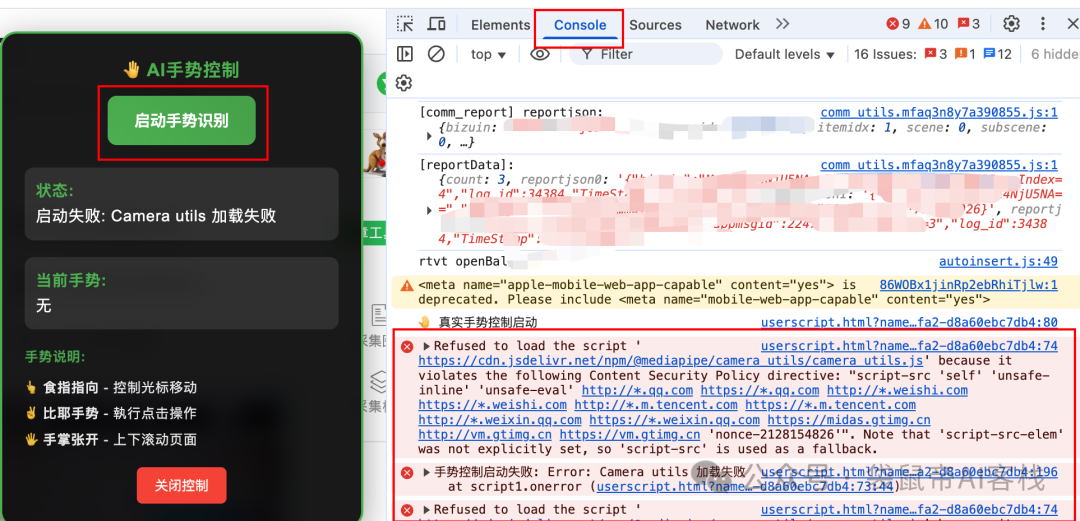Show the console sidebar panel icon
The width and height of the screenshot is (1080, 521).
405,54
